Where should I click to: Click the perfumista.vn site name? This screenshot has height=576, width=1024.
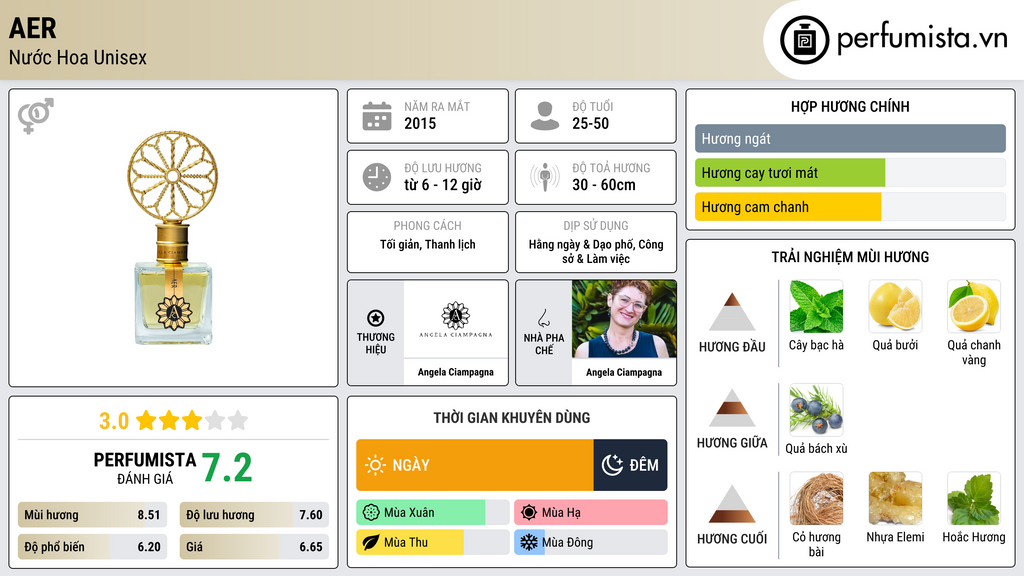pos(922,39)
